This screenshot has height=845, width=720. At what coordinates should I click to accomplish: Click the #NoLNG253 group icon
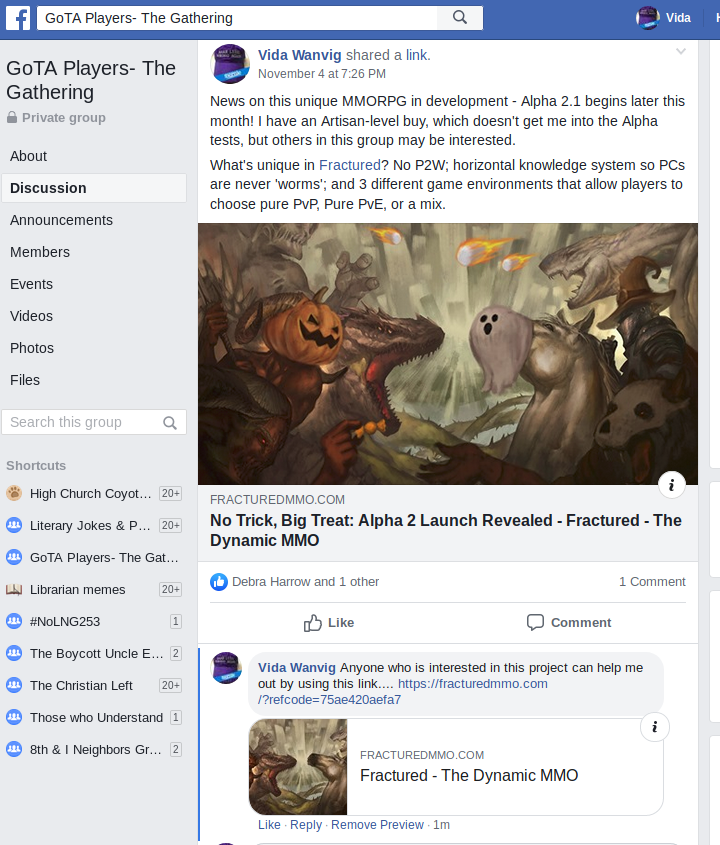tap(14, 621)
